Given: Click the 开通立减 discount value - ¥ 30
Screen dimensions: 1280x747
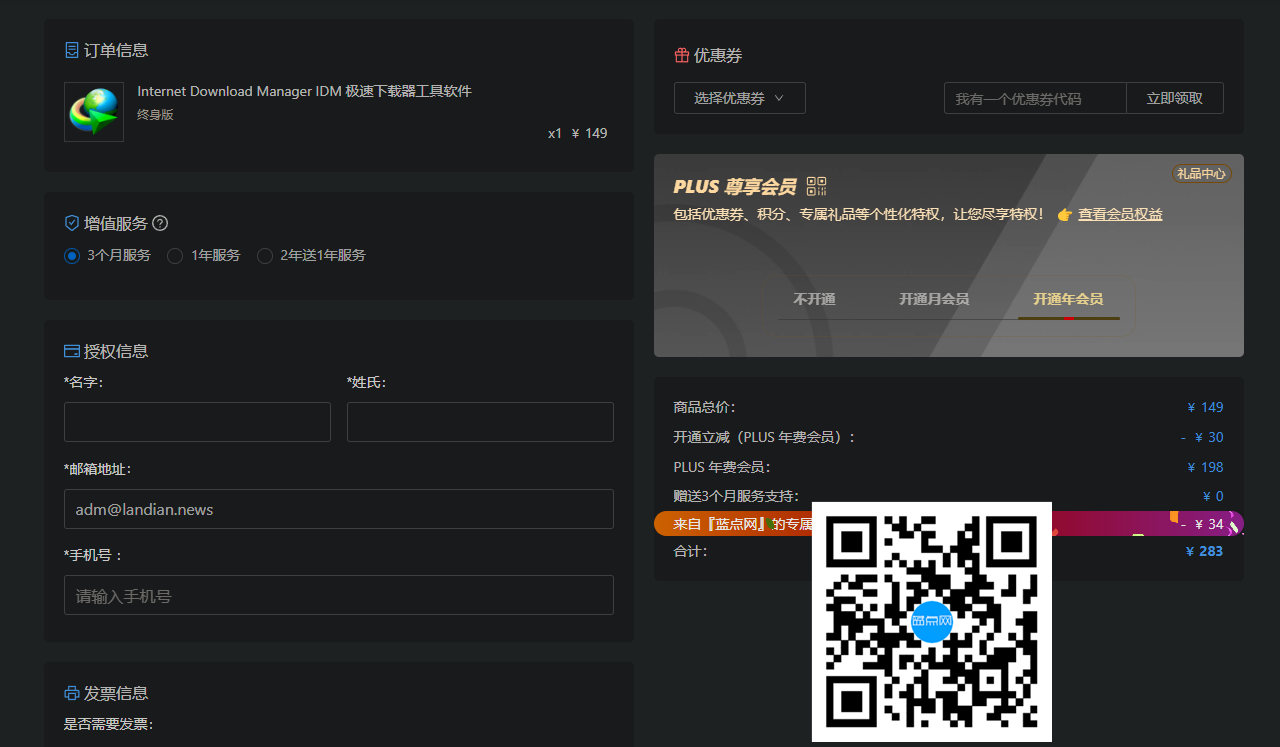Looking at the screenshot, I should [1202, 437].
